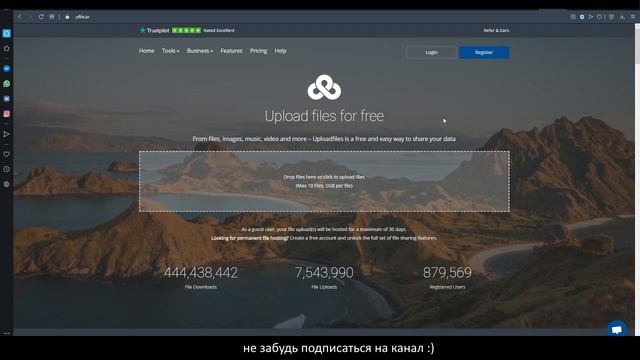The image size is (640, 360).
Task: Open the top blue sidebar workspace icon
Action: pyautogui.click(x=7, y=33)
